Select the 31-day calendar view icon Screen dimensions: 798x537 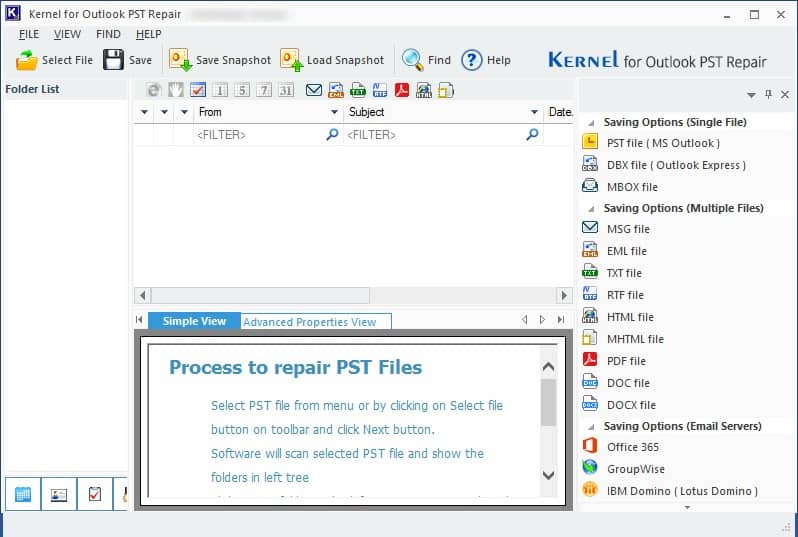coord(286,91)
